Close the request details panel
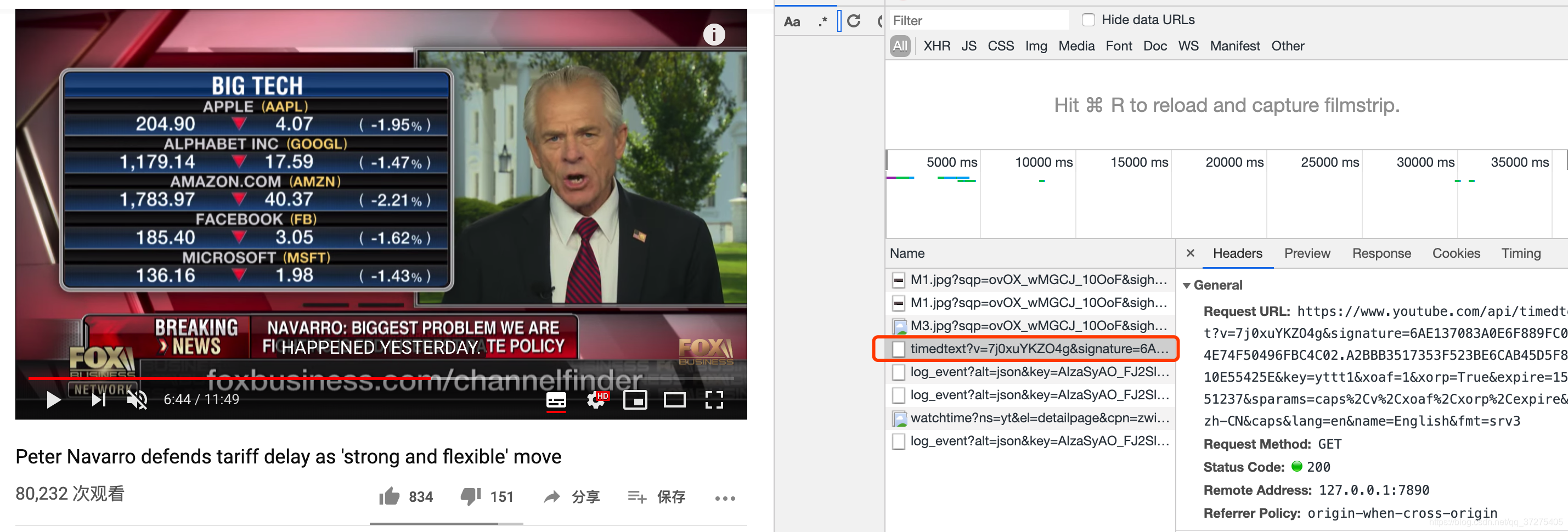The image size is (1568, 532). pos(1190,253)
